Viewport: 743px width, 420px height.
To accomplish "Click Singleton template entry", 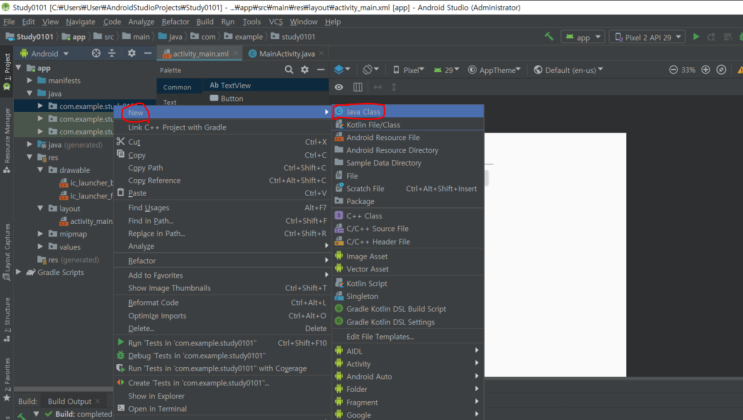I will [408, 296].
